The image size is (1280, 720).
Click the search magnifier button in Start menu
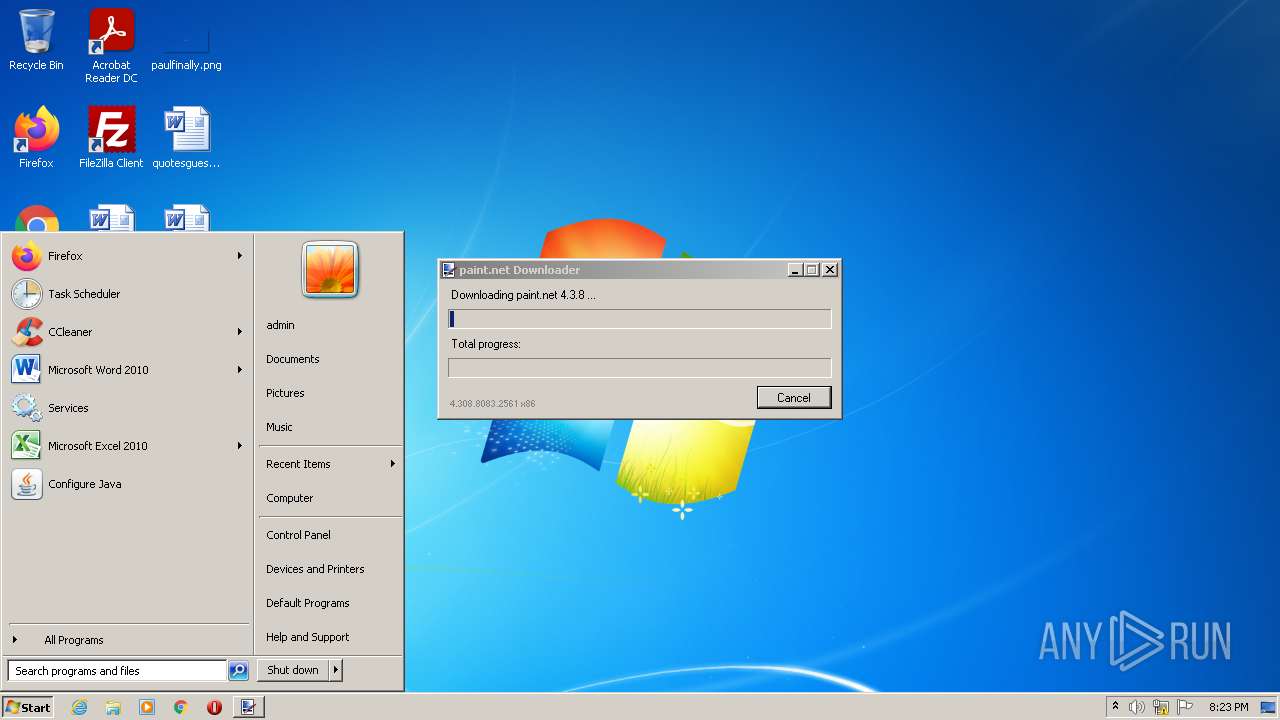(x=238, y=671)
